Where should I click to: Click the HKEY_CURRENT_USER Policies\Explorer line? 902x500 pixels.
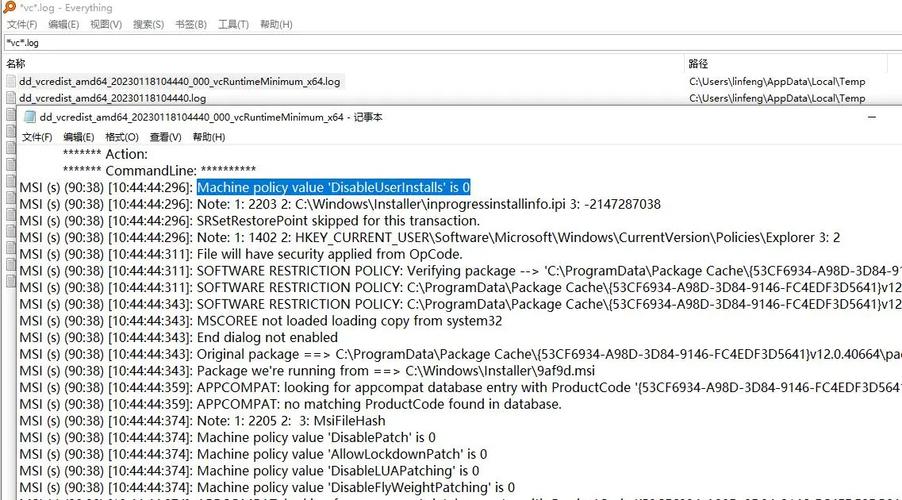pos(430,238)
